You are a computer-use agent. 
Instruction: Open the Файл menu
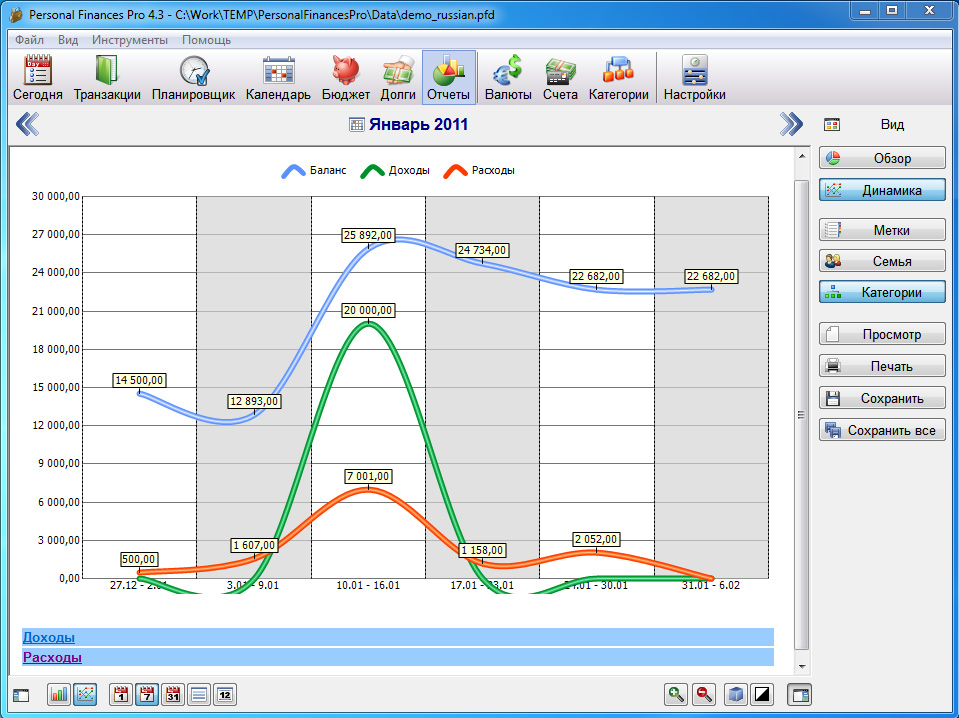click(29, 40)
